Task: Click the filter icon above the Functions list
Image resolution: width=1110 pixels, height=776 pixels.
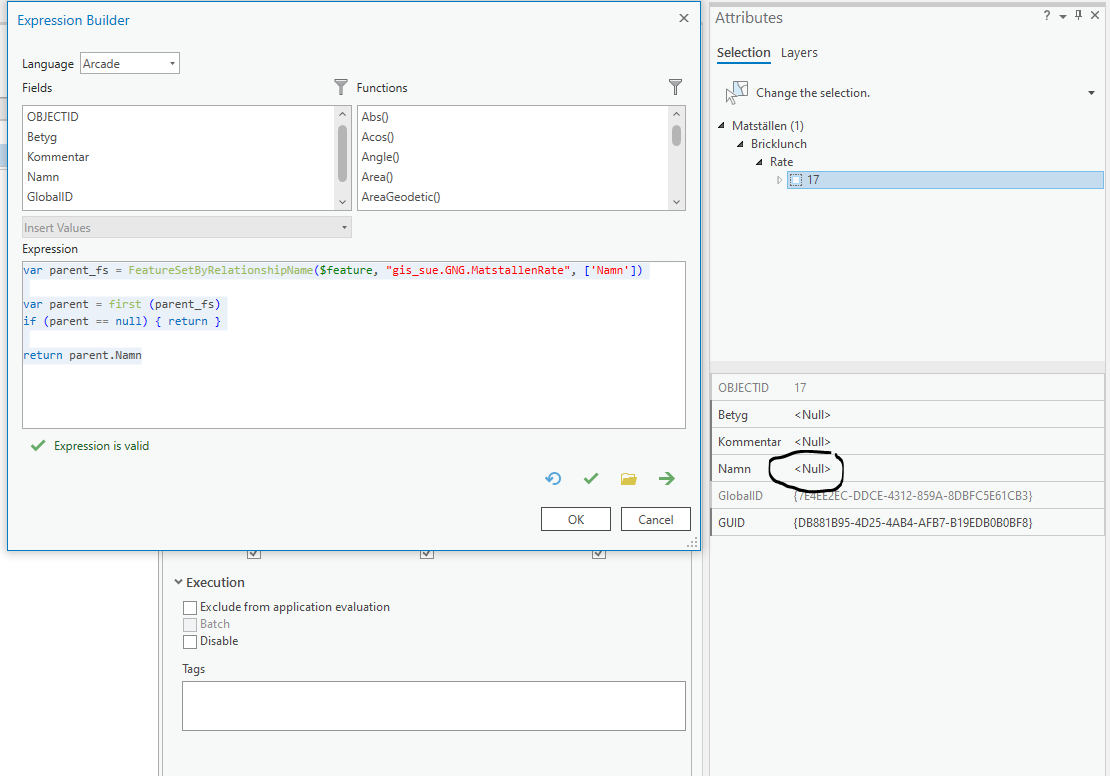Action: click(x=675, y=87)
